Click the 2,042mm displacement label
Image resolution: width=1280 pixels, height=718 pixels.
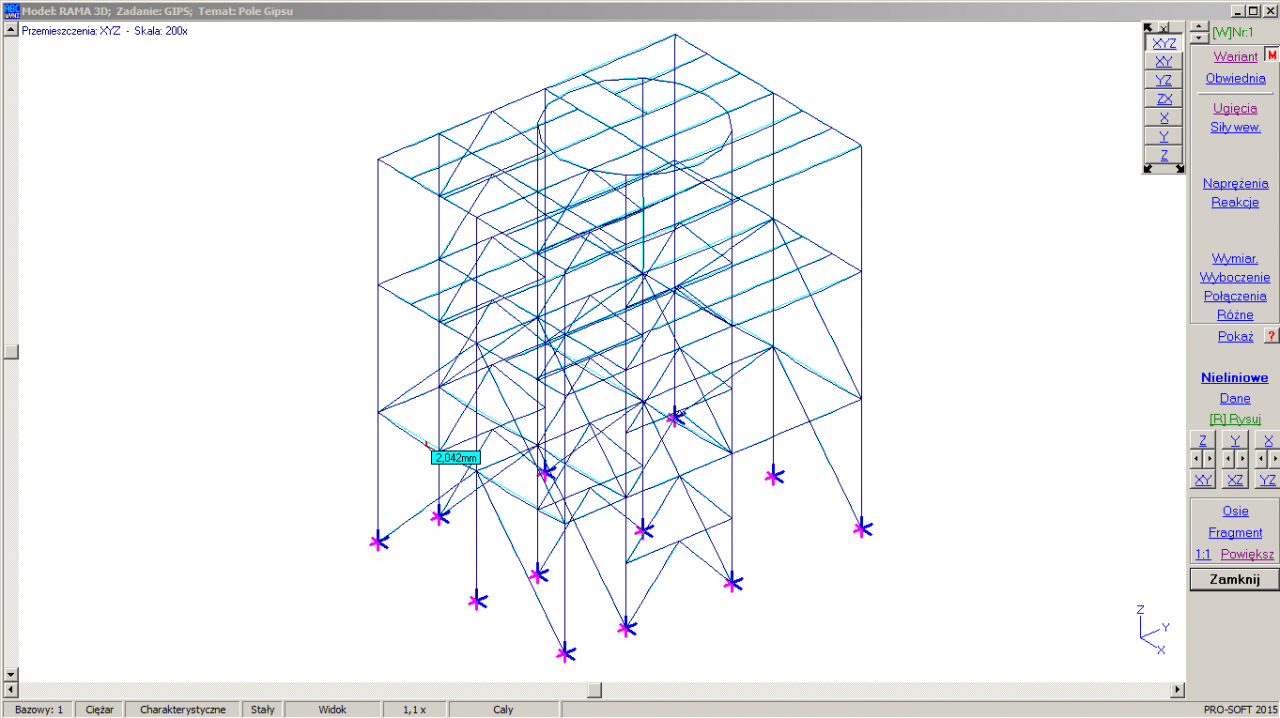[455, 458]
